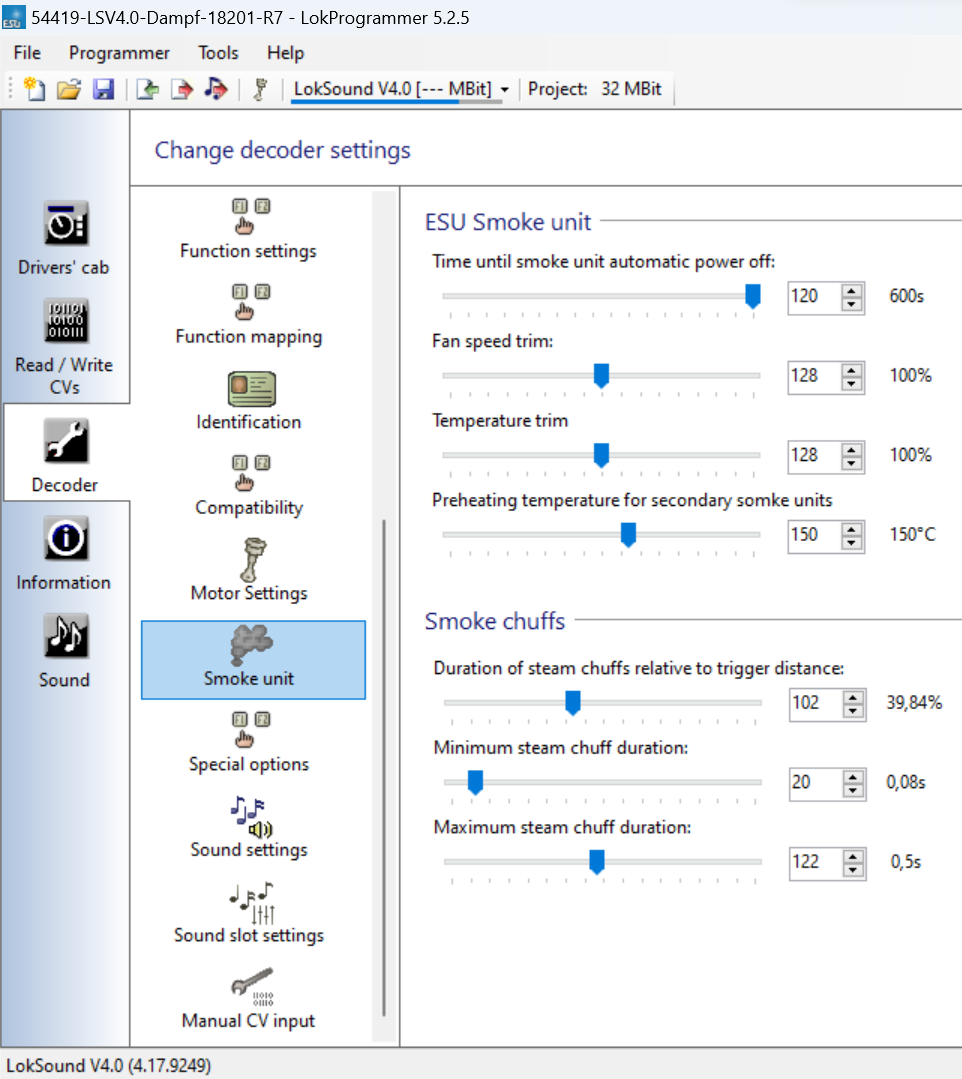
Task: Open Function mapping page
Action: click(248, 314)
